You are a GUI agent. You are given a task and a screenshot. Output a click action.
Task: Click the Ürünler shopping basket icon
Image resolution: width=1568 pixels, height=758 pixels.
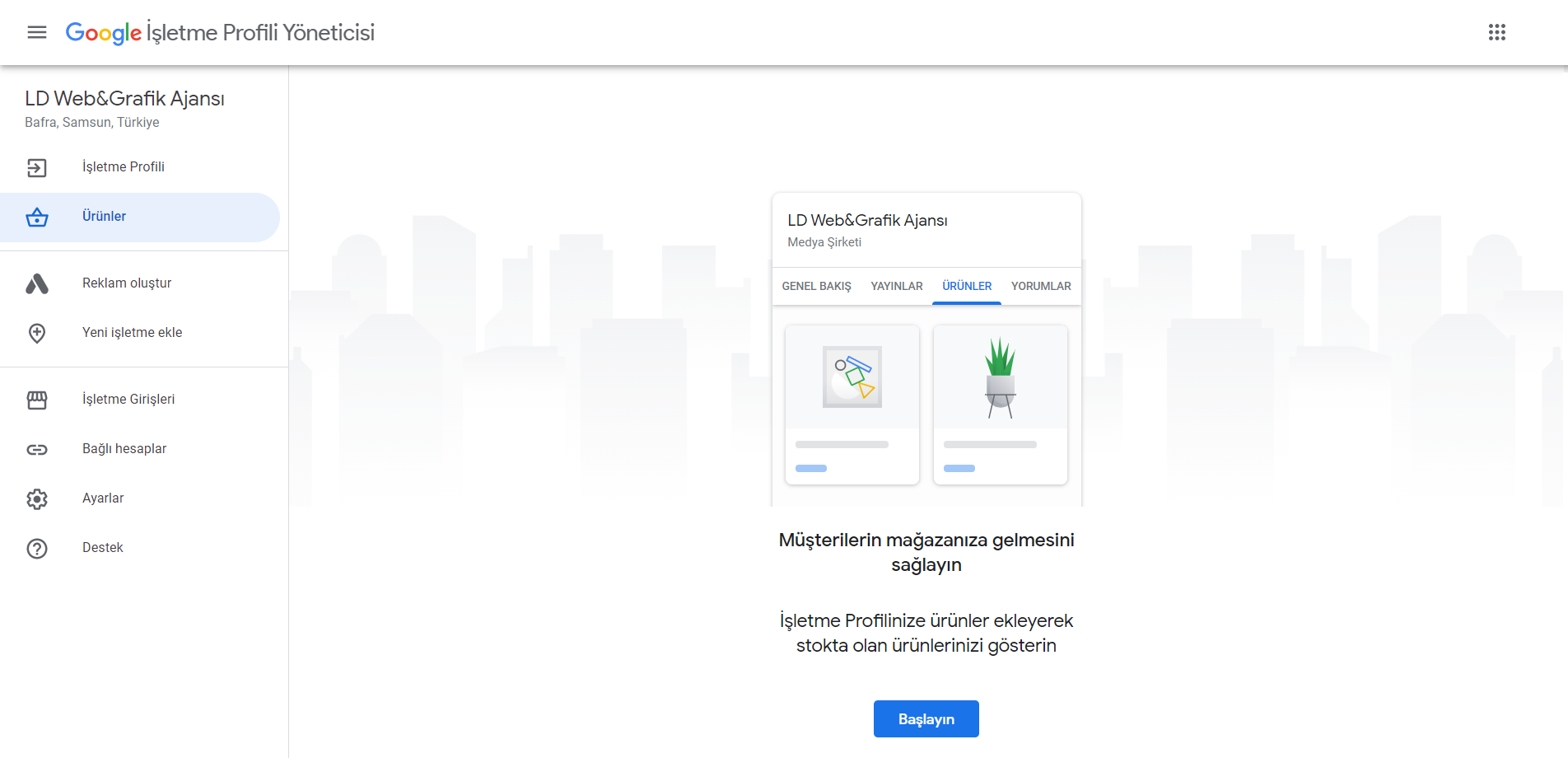pos(37,218)
